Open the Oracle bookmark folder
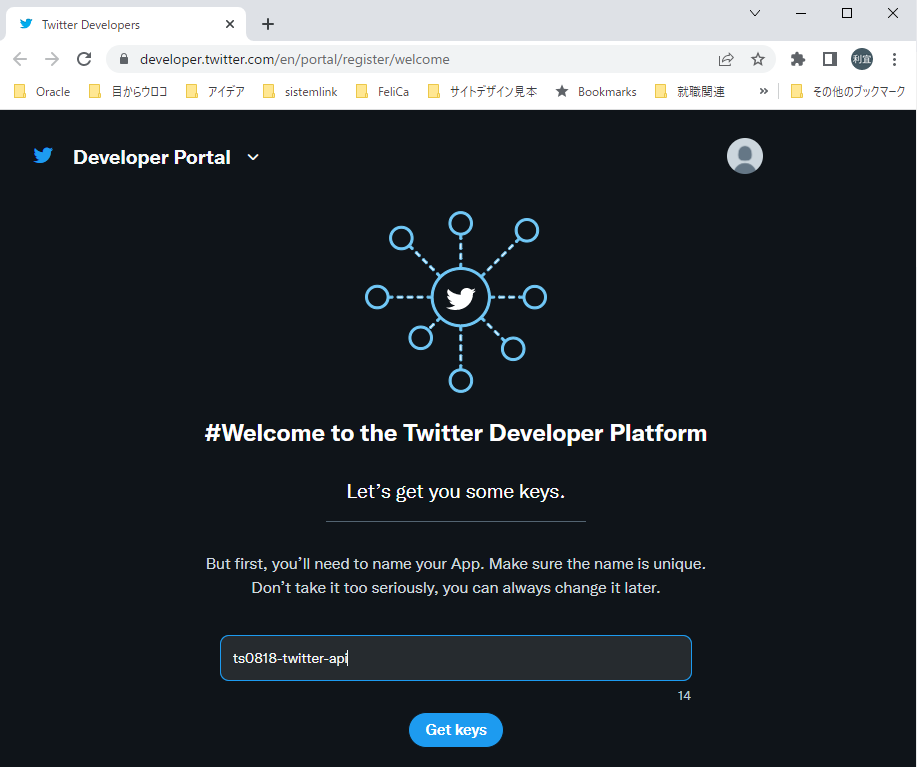 point(42,91)
